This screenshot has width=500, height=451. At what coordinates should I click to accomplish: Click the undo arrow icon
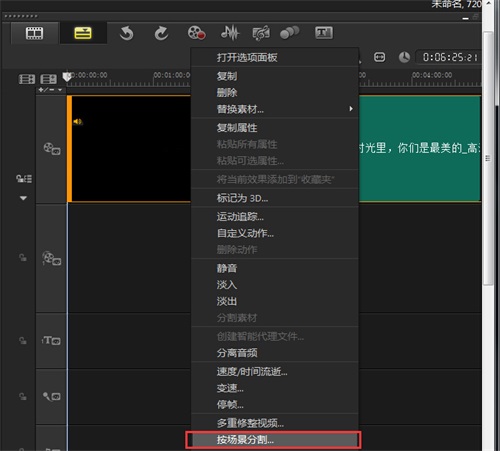pos(127,33)
